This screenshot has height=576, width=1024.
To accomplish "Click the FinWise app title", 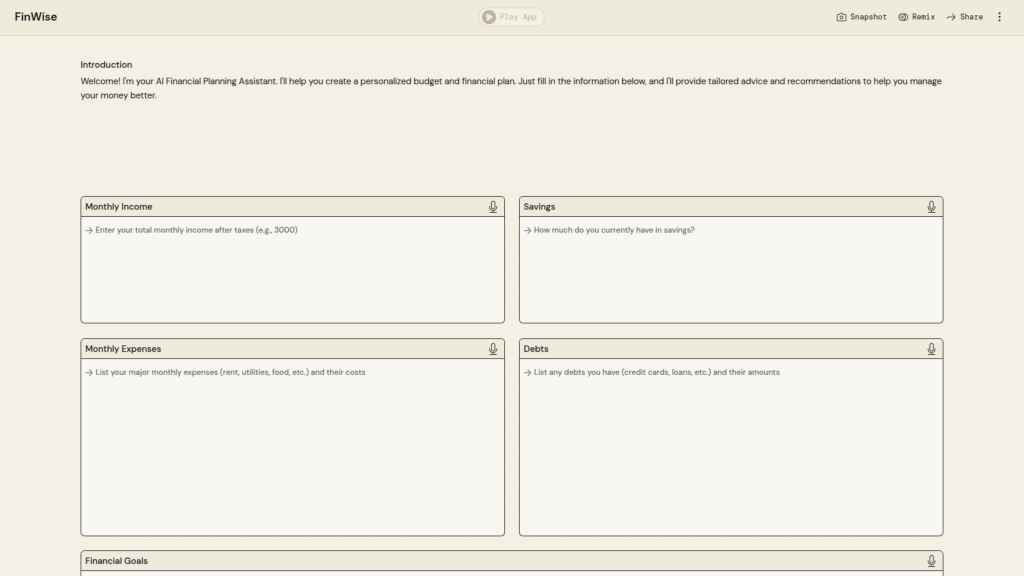I will coord(36,17).
